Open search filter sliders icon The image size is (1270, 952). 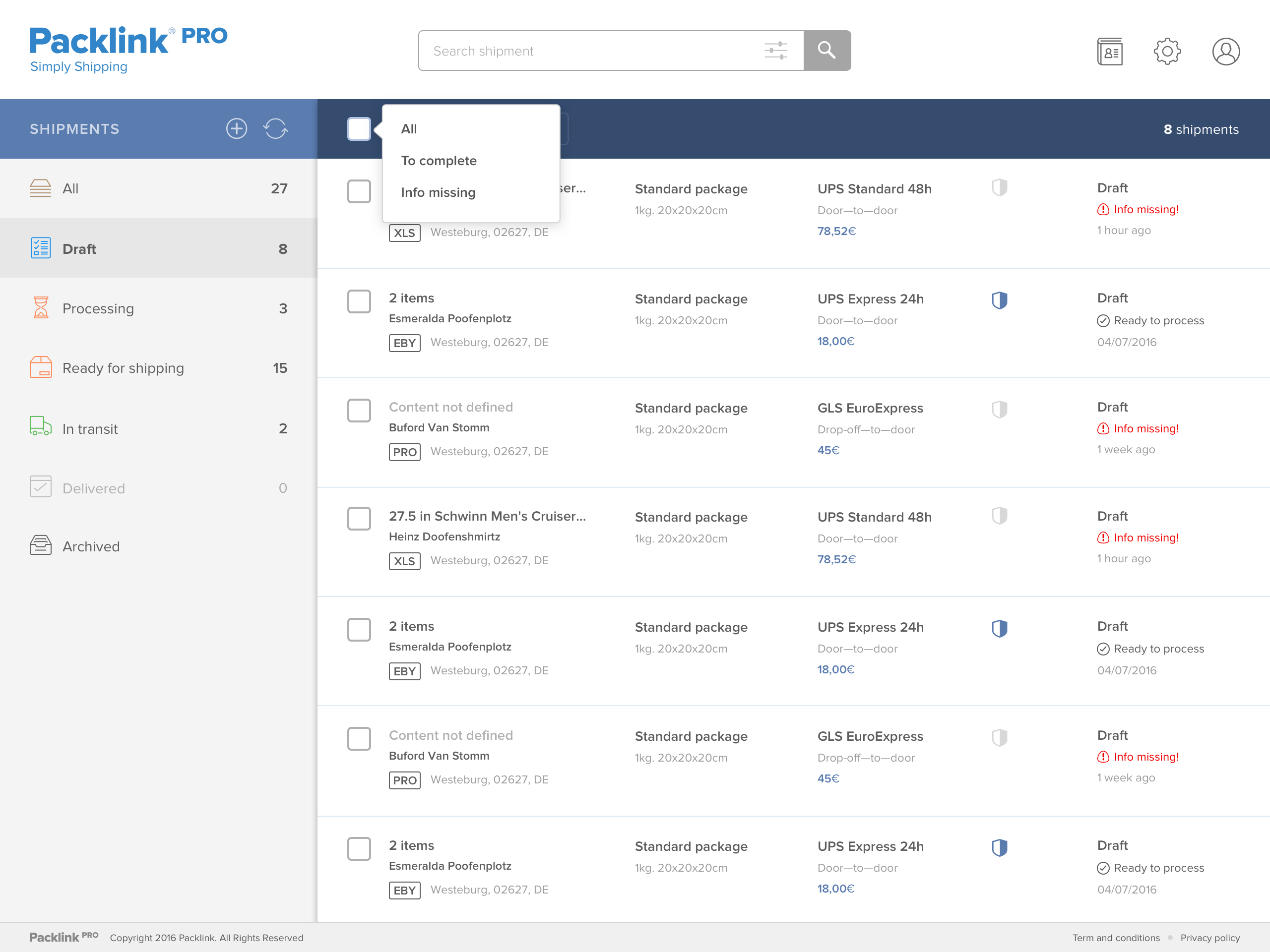[775, 51]
